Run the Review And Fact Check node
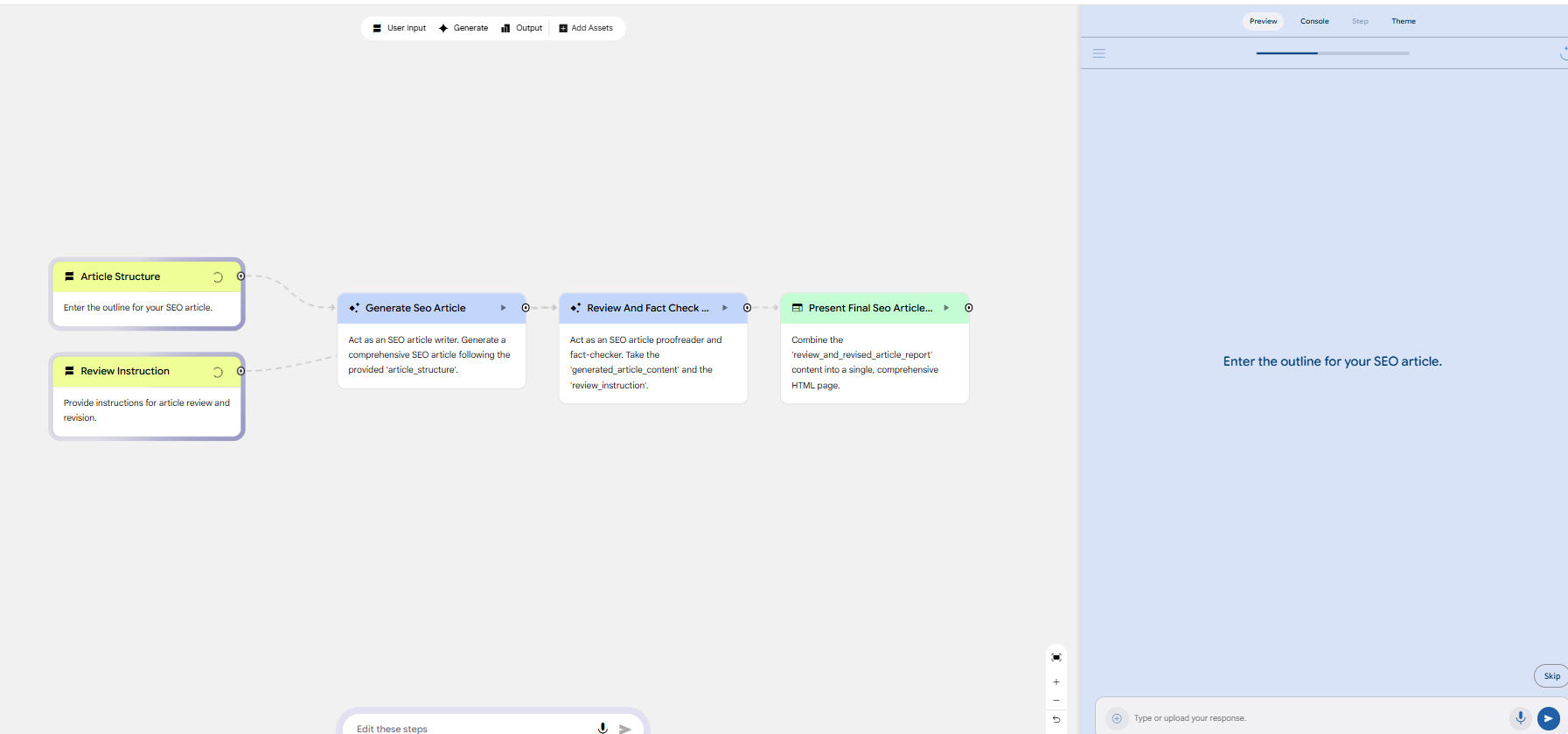Viewport: 1568px width, 734px height. click(x=725, y=308)
